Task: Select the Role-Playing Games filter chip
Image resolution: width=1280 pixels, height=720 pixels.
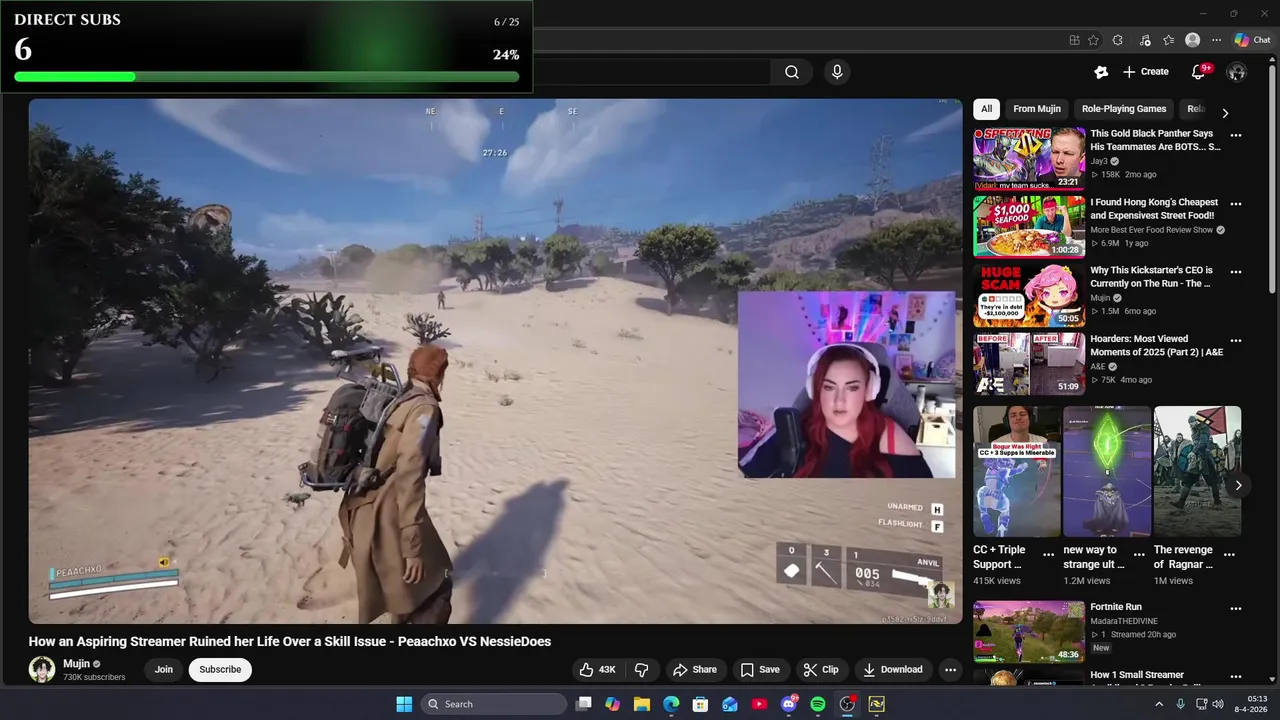Action: click(x=1124, y=109)
